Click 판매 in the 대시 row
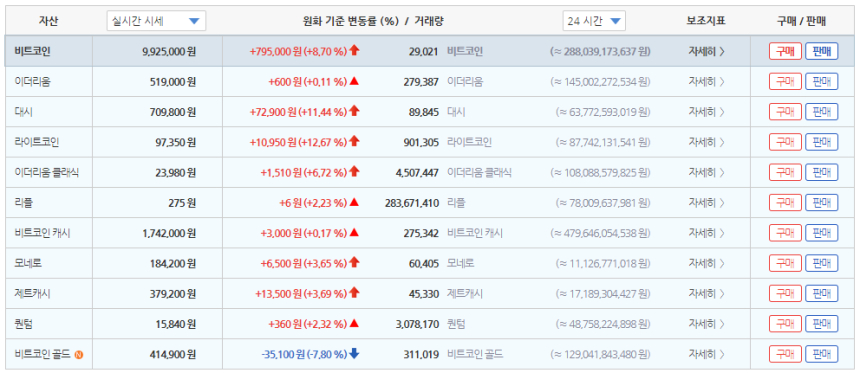 (822, 112)
